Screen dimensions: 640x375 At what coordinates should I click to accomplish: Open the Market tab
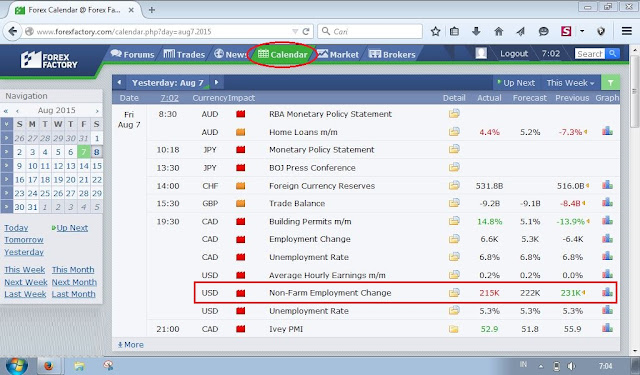pyautogui.click(x=338, y=54)
